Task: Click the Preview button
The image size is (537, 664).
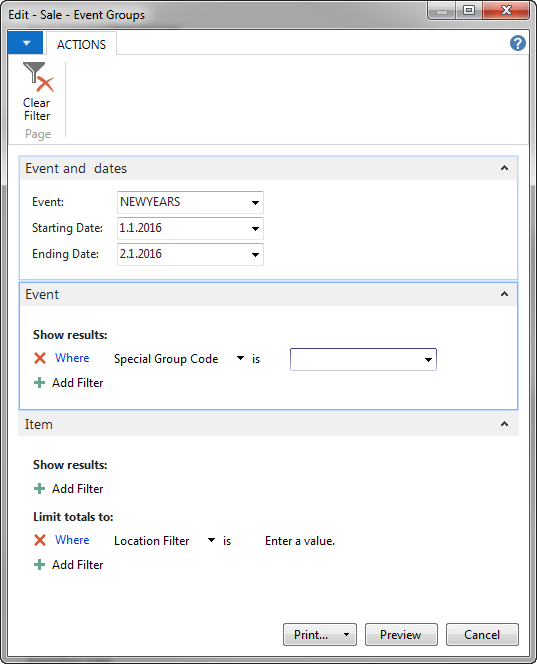Action: point(401,634)
